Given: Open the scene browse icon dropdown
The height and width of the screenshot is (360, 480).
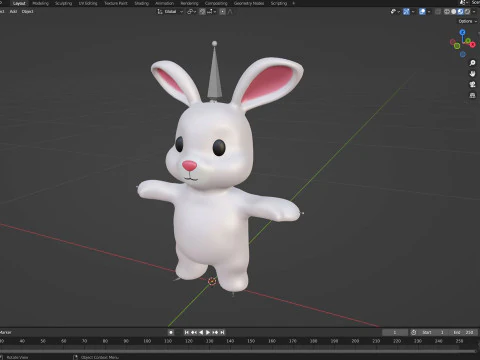Looking at the screenshot, I should point(463,3).
